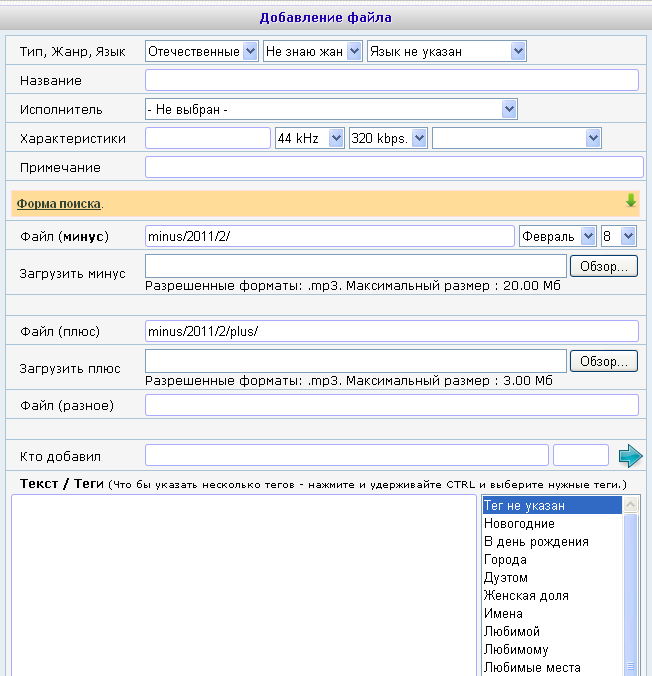Viewport: 652px width, 676px height.
Task: Select 'Тег не указан' in tag list
Action: (552, 505)
